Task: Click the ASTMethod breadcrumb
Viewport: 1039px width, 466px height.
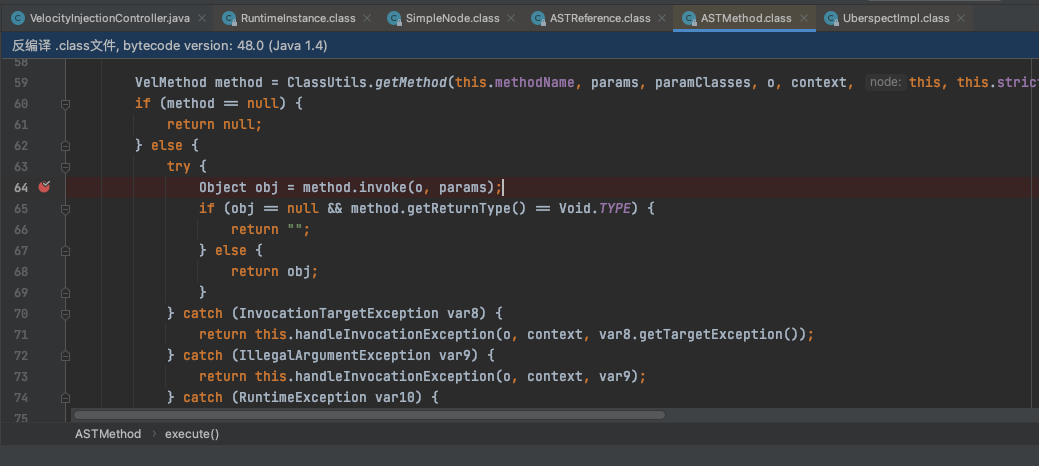Action: click(x=107, y=434)
